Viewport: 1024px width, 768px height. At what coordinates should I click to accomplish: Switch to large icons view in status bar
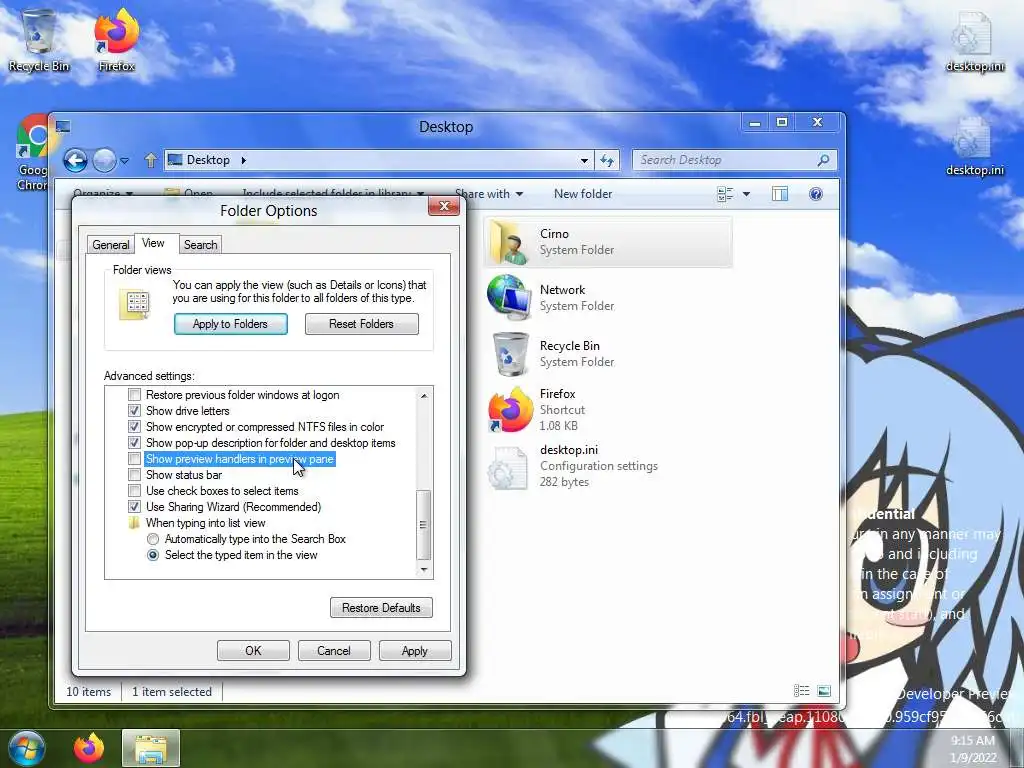pyautogui.click(x=824, y=691)
